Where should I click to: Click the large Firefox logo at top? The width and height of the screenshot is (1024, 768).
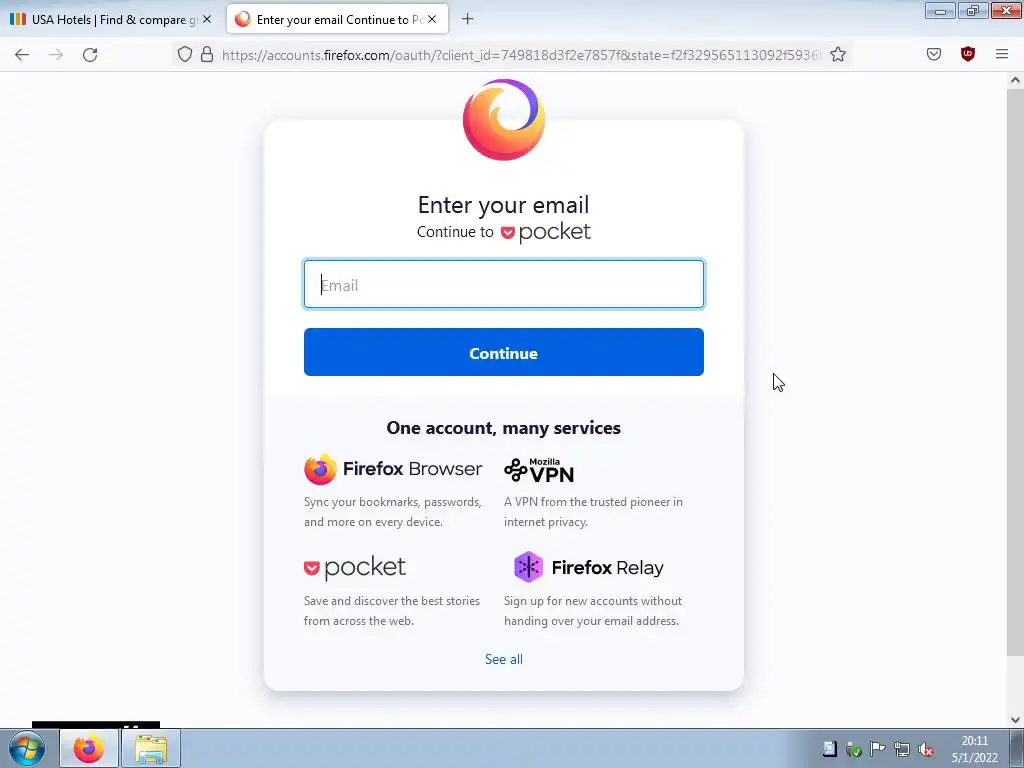point(504,120)
